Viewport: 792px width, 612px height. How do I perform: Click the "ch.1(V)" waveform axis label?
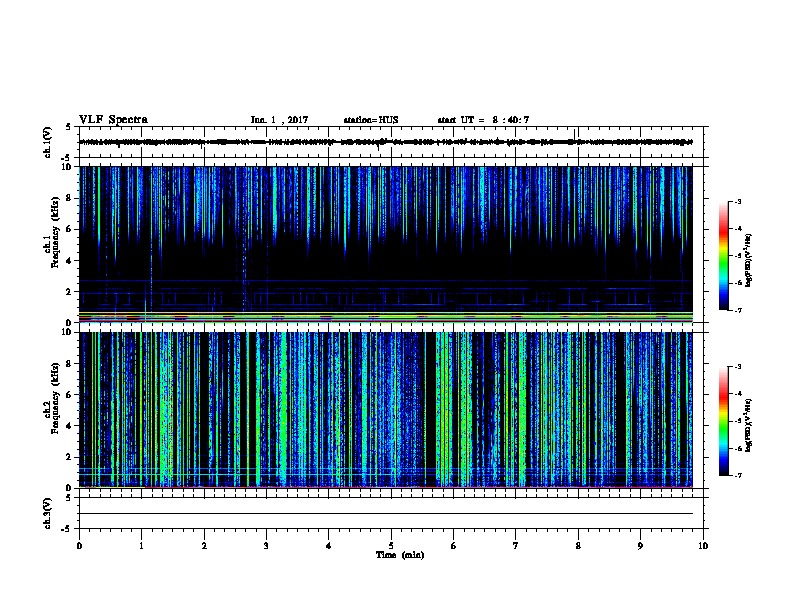[48, 142]
